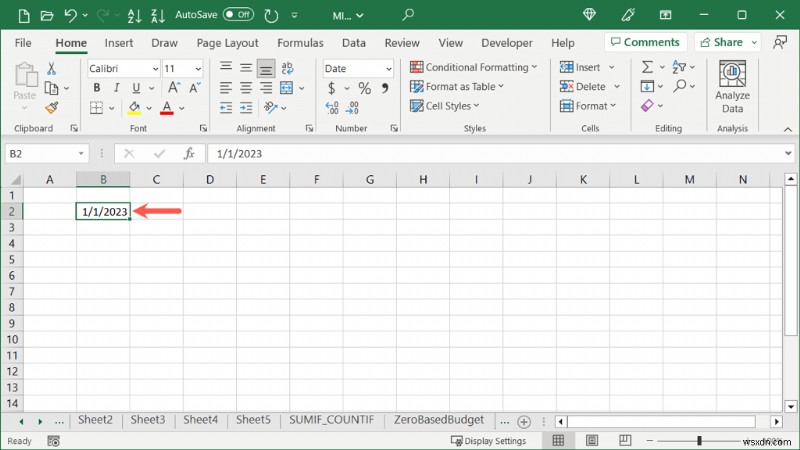
Task: Expand Cell Styles gallery
Action: coord(444,106)
